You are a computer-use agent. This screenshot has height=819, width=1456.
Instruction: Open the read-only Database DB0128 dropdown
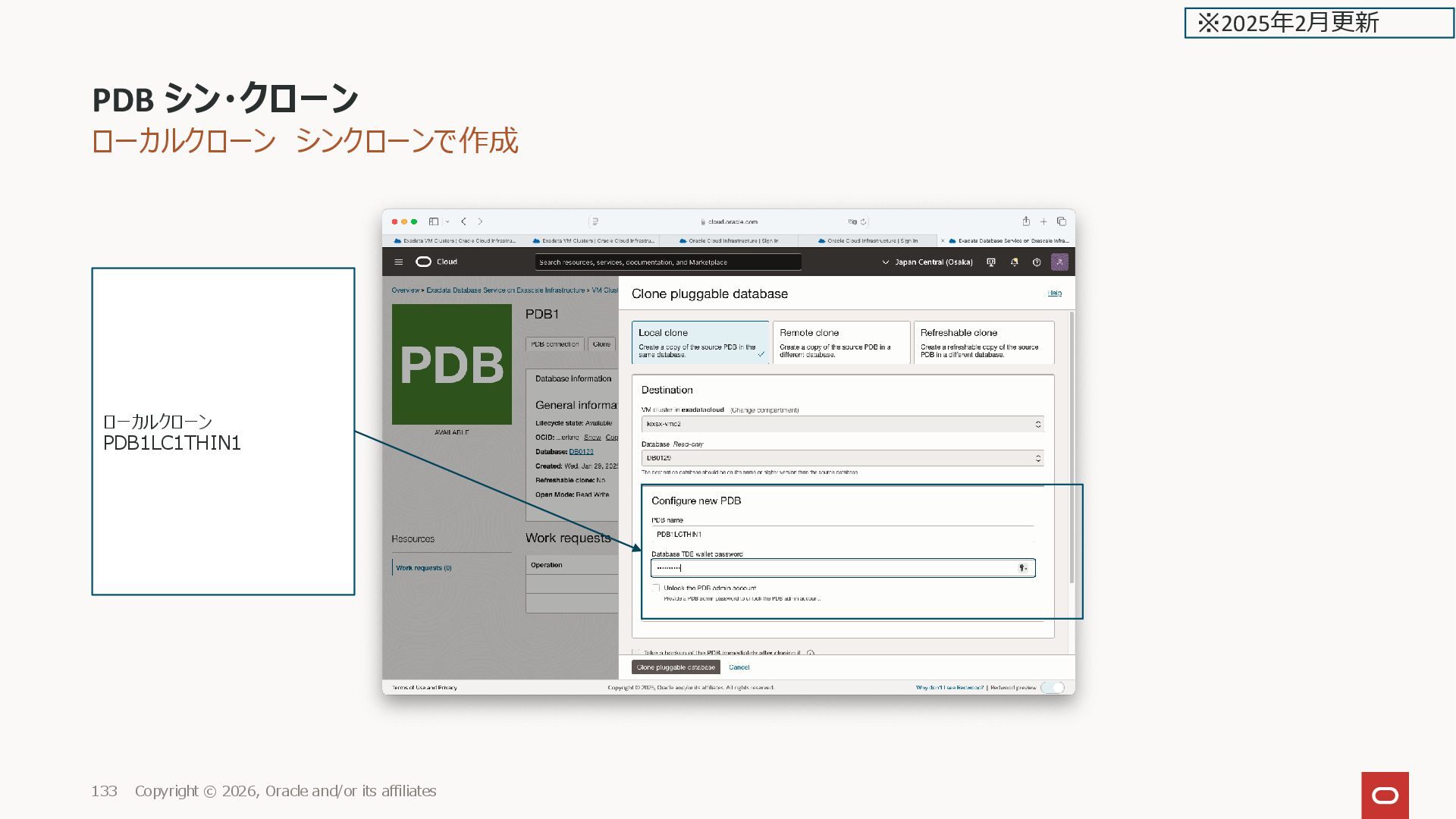pos(843,458)
